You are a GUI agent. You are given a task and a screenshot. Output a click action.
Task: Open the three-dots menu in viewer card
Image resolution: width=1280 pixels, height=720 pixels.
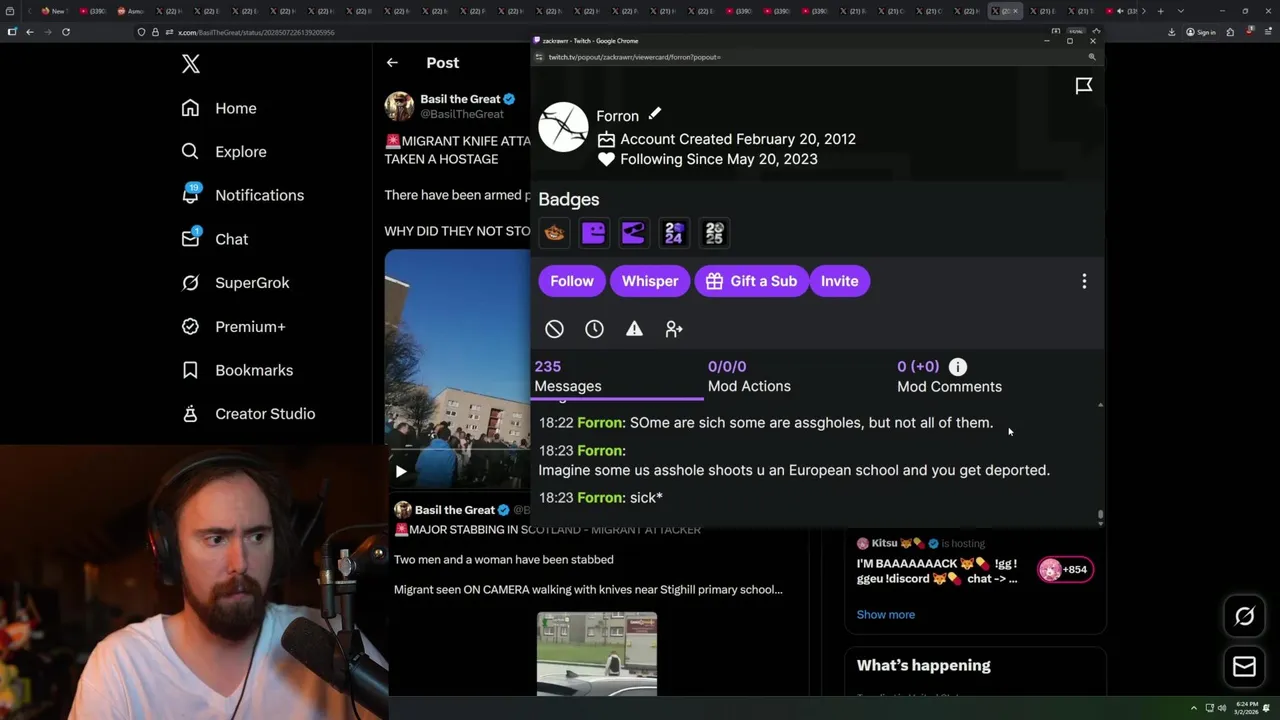1084,282
